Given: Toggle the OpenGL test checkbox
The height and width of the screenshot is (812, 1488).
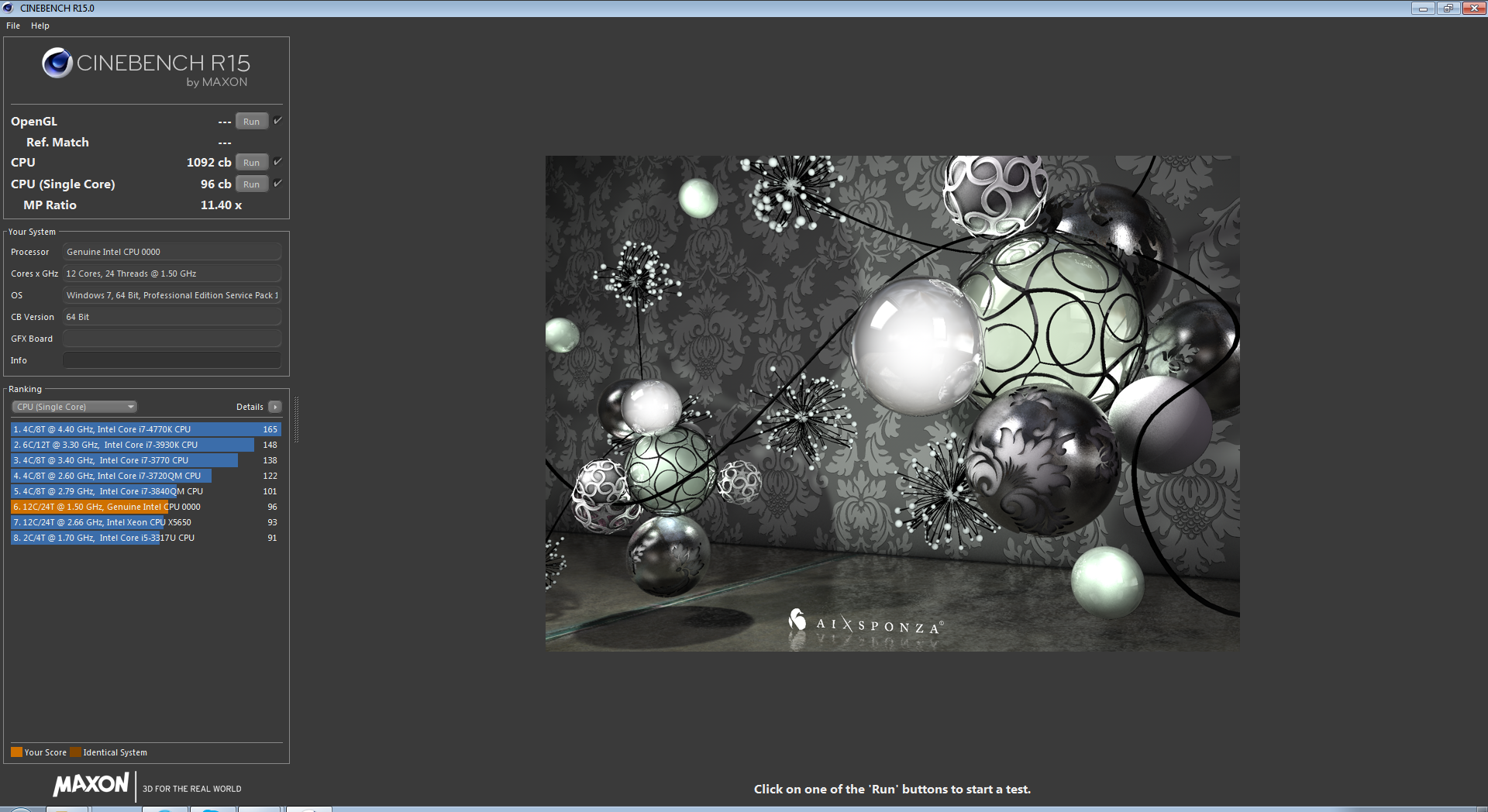Looking at the screenshot, I should (277, 121).
